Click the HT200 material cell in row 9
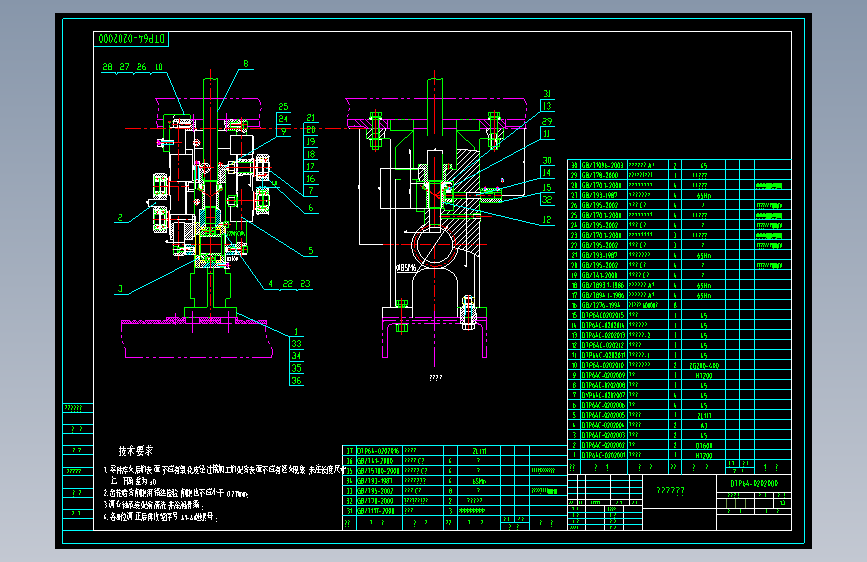 [703, 375]
